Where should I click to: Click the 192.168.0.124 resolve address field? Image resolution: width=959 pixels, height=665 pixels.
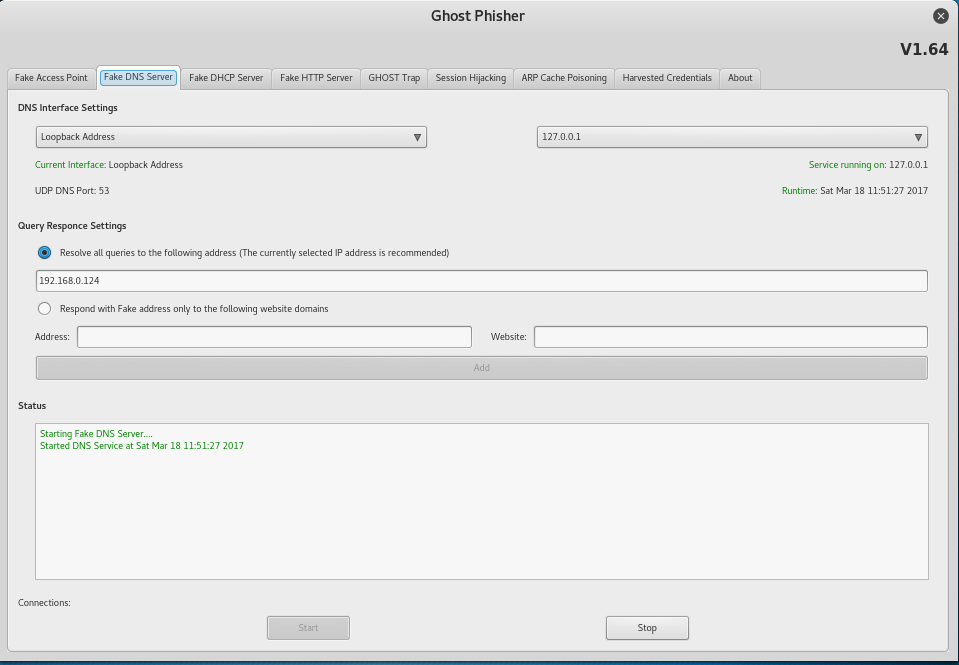pyautogui.click(x=482, y=281)
